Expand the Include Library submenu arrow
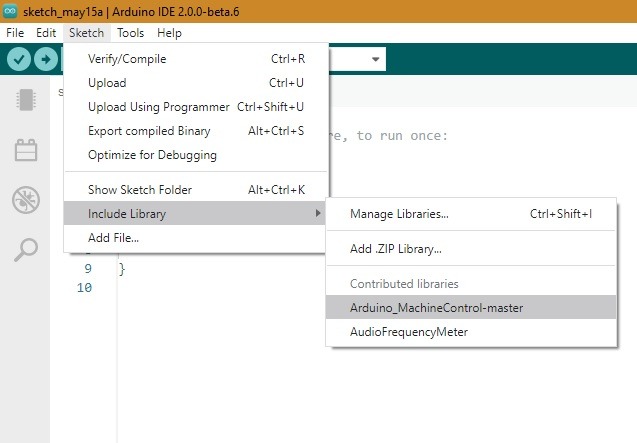 click(x=318, y=213)
